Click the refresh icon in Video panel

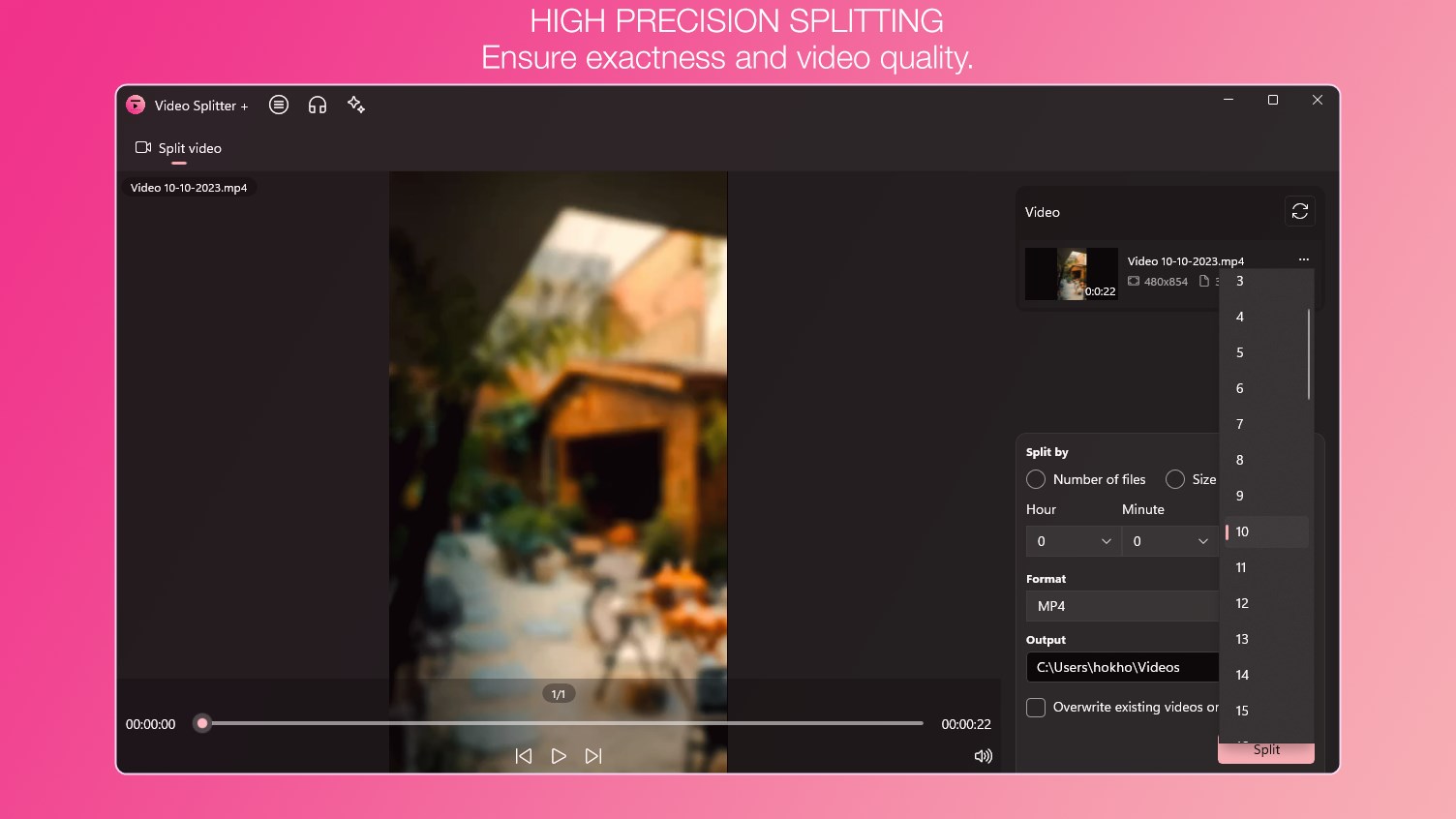pos(1300,211)
